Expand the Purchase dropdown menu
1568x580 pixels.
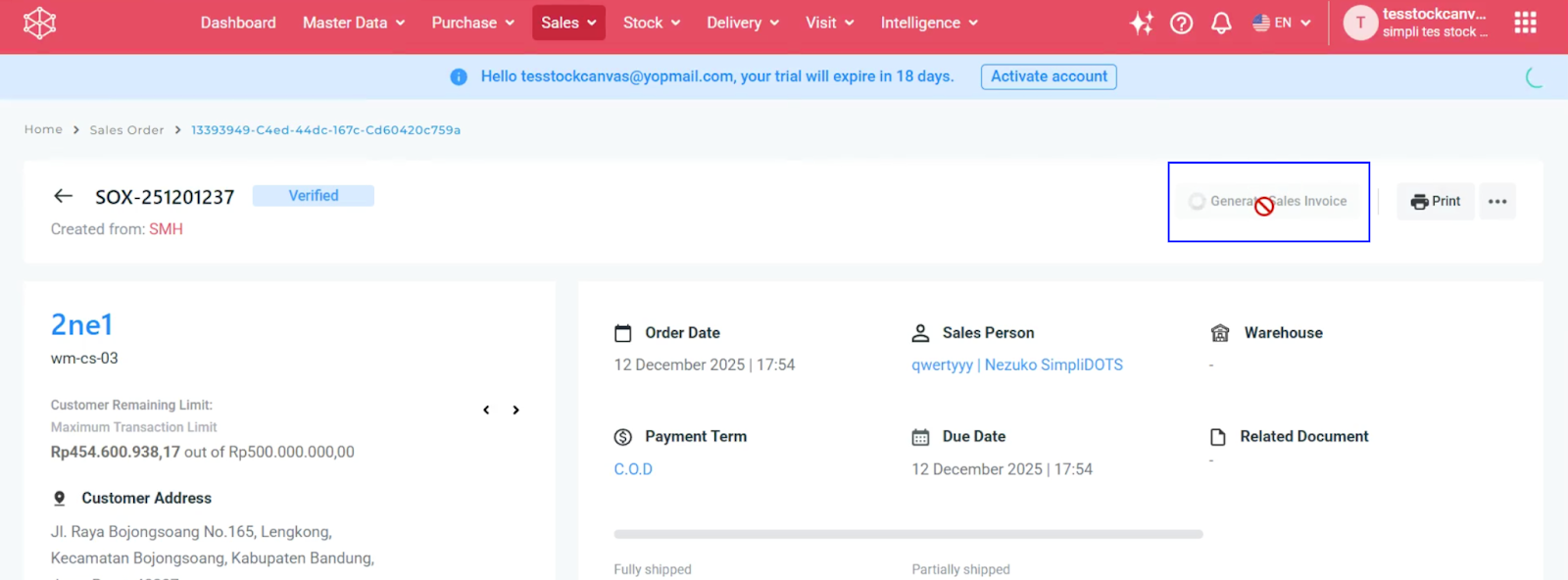(x=472, y=23)
